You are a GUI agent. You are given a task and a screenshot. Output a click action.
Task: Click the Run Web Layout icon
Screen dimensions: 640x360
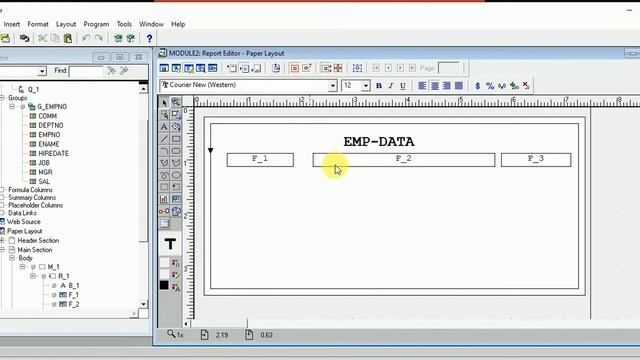(x=118, y=38)
